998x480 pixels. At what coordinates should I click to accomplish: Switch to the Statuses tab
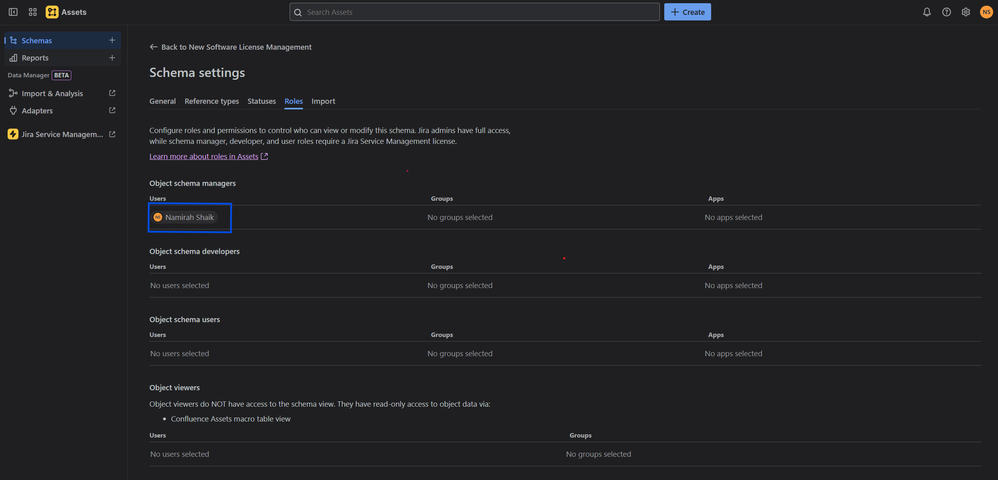tap(262, 101)
